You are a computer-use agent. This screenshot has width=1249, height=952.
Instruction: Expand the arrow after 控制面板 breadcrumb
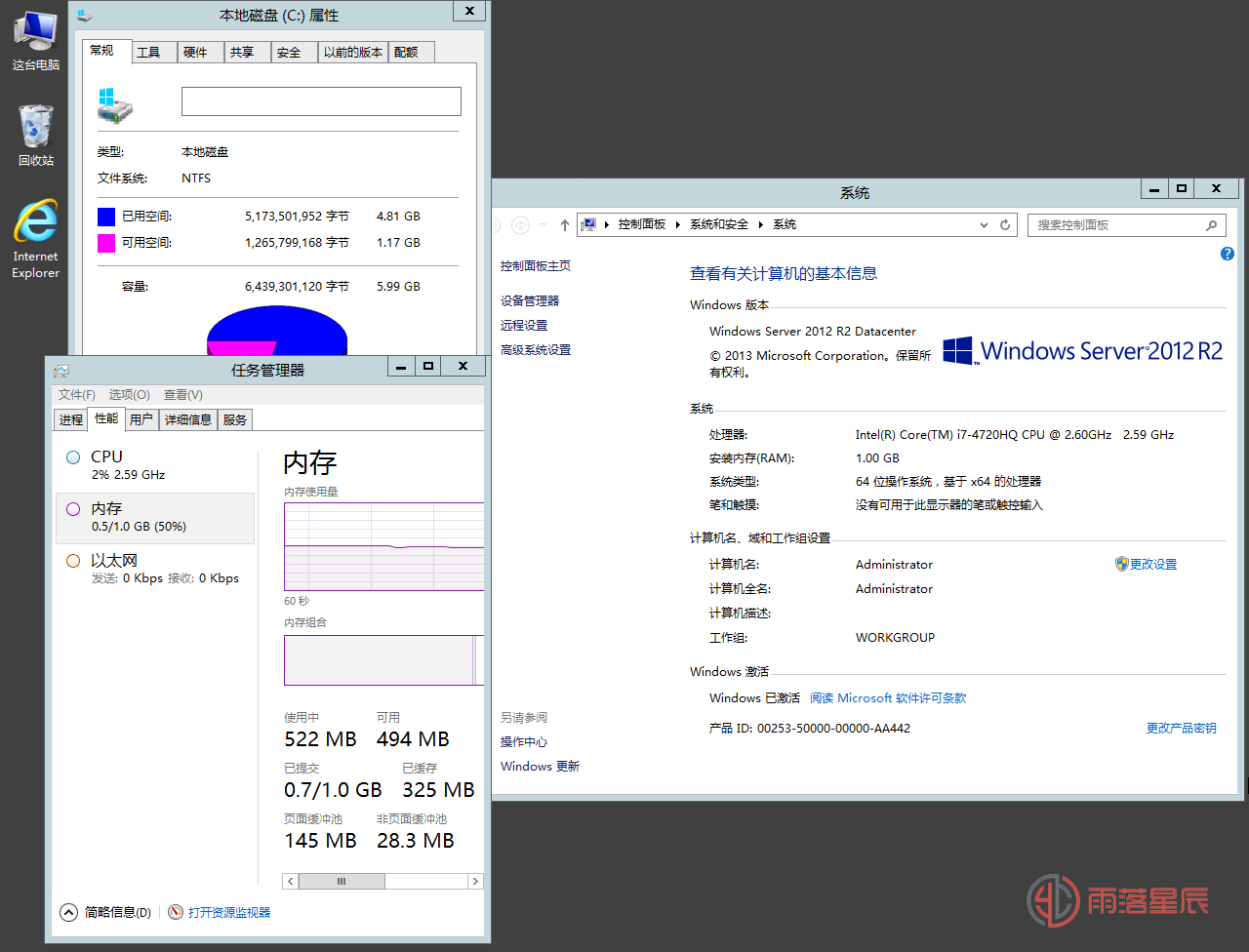coord(678,225)
